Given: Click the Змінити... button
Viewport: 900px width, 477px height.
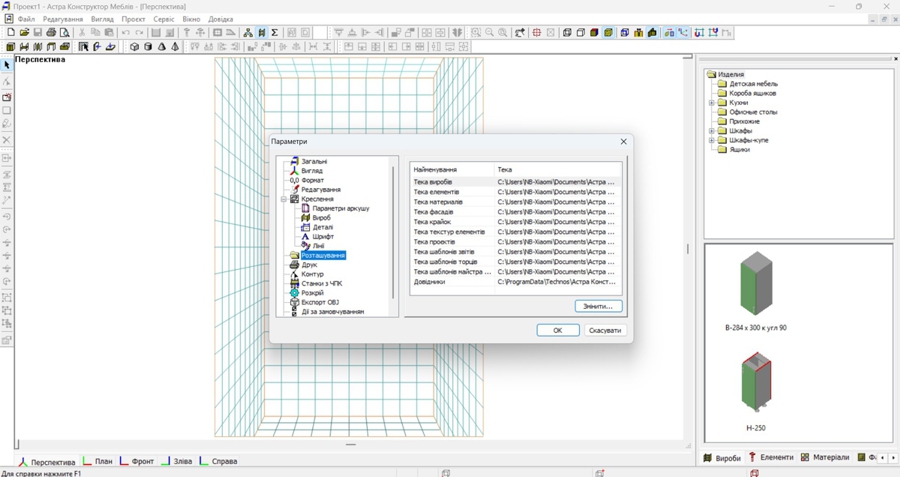Looking at the screenshot, I should 598,307.
